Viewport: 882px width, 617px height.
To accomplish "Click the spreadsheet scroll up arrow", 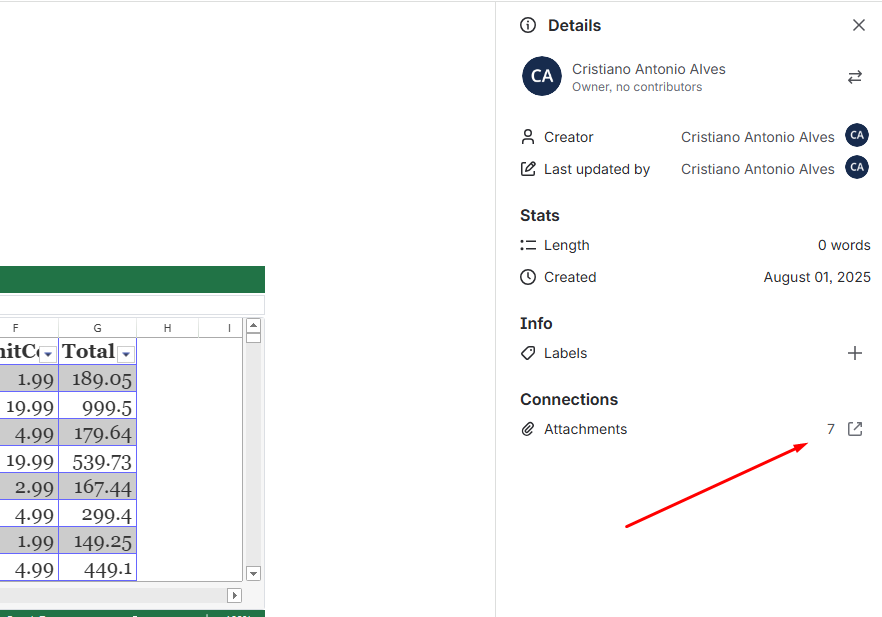I will point(253,325).
